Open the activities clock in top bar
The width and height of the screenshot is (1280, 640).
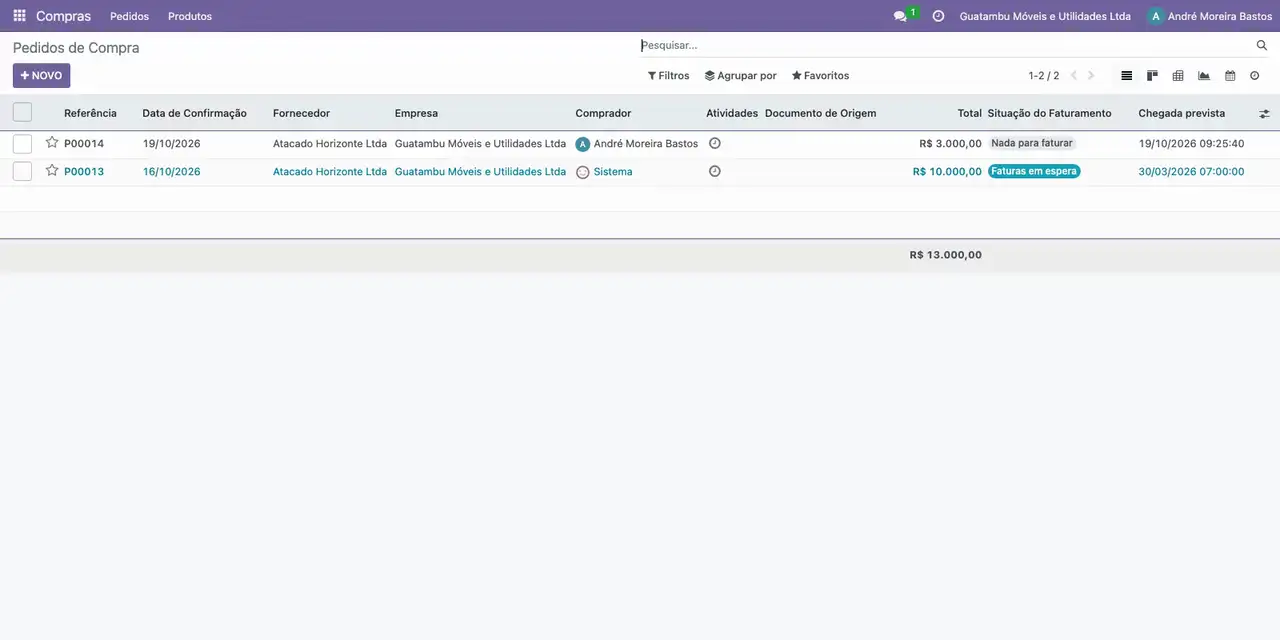point(938,16)
